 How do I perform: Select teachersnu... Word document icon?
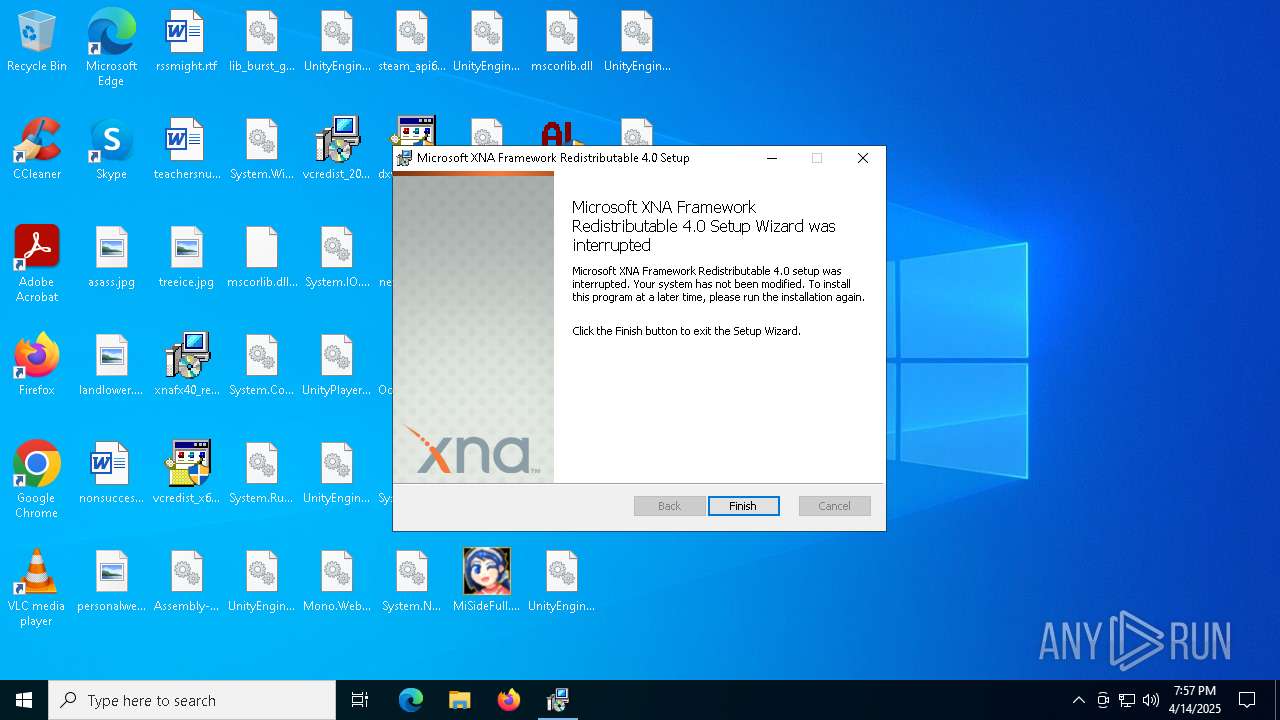click(186, 150)
